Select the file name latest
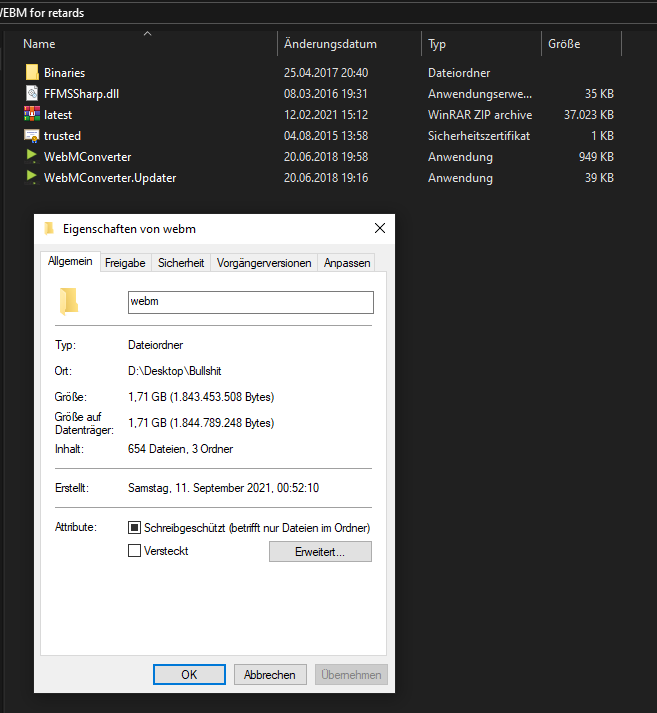657x713 pixels. [58, 115]
